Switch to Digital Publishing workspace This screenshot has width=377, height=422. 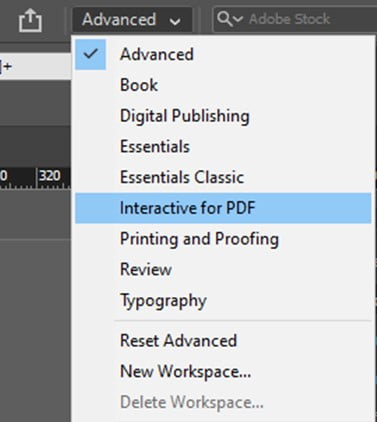pos(223,116)
